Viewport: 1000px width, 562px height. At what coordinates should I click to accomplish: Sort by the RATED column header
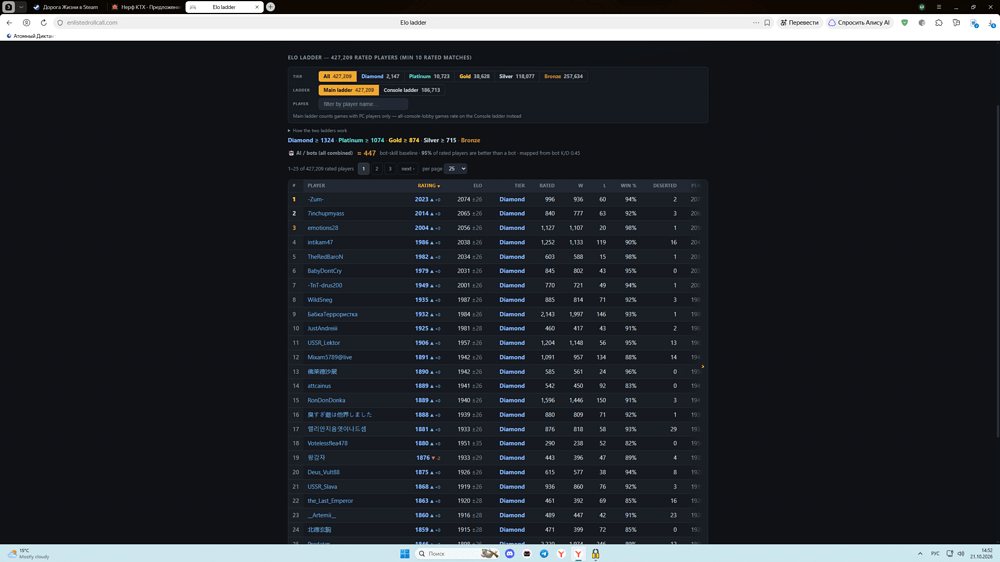[547, 186]
